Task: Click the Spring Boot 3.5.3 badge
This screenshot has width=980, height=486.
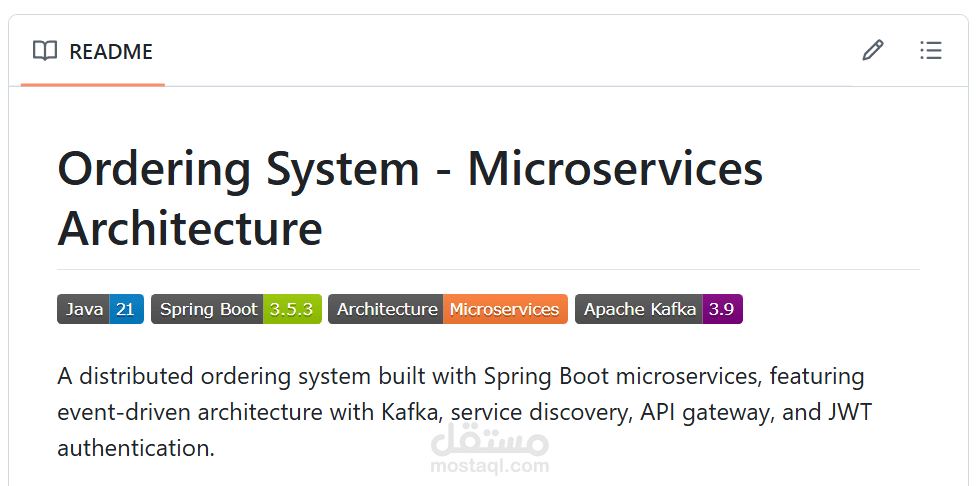Action: (x=236, y=309)
